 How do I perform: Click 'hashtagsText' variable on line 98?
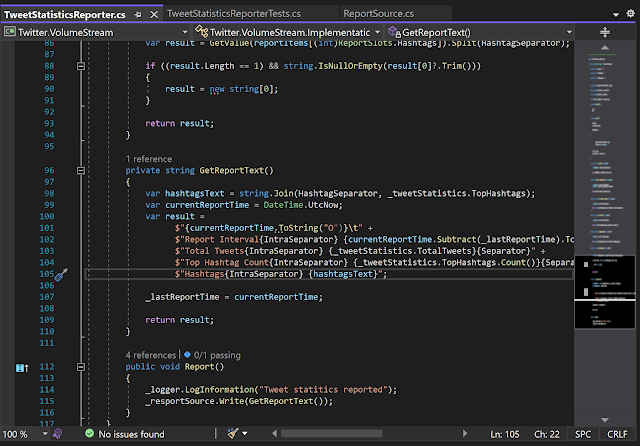pyautogui.click(x=195, y=193)
